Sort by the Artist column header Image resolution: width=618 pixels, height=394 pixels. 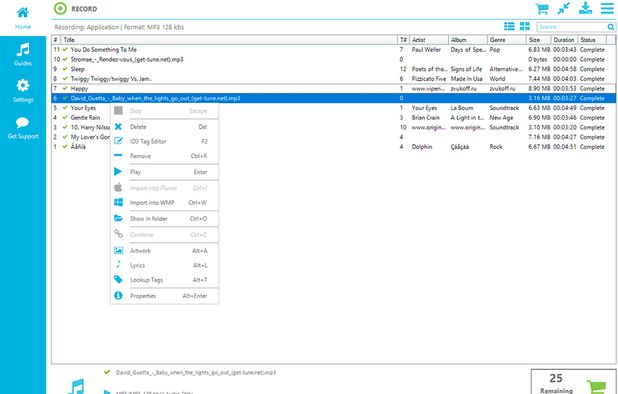click(x=428, y=39)
